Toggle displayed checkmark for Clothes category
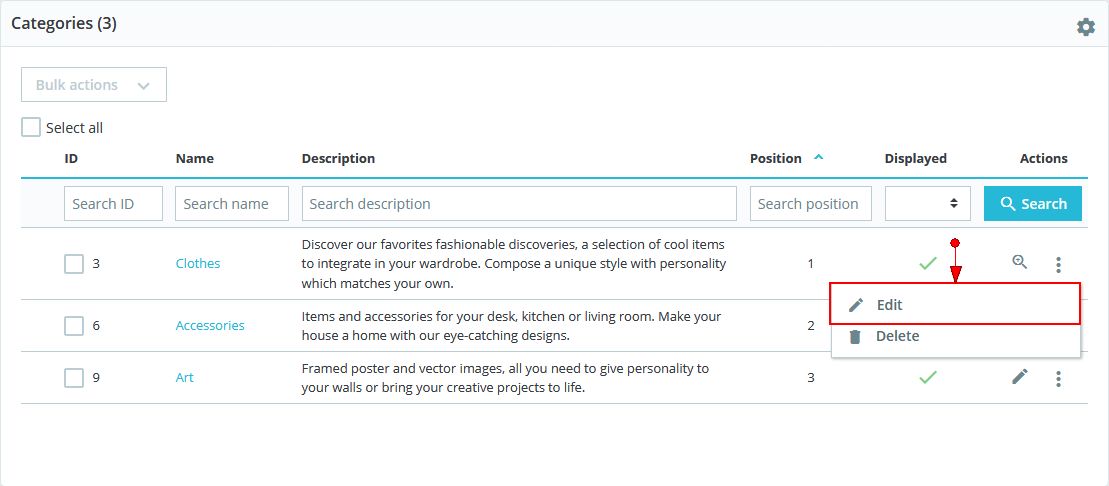 (x=928, y=263)
